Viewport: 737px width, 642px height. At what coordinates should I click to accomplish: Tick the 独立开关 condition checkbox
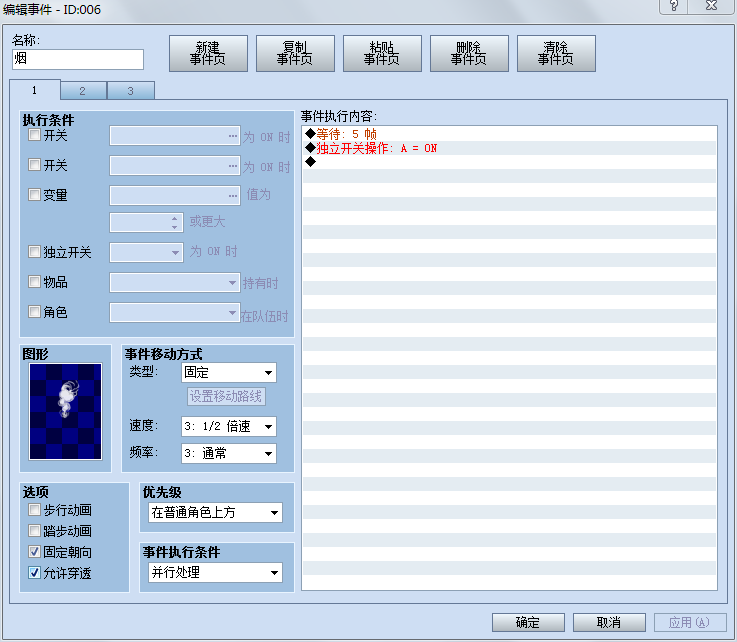pos(34,252)
